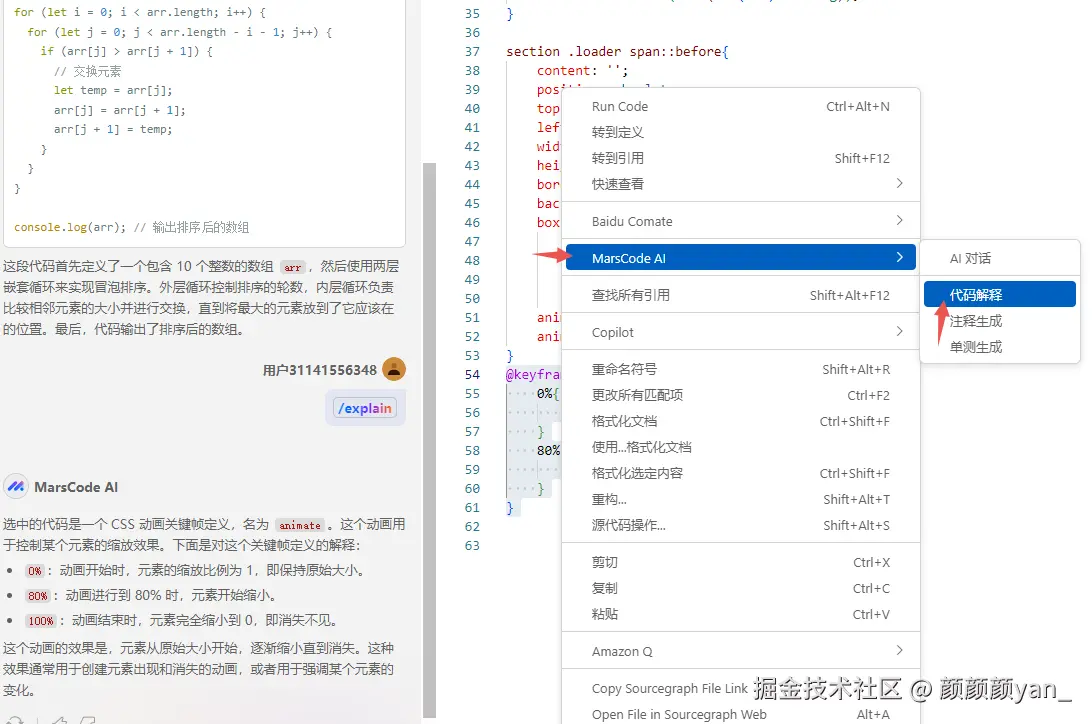Select Open File in Sourcegraph Web
The height and width of the screenshot is (724, 1092).
741,714
